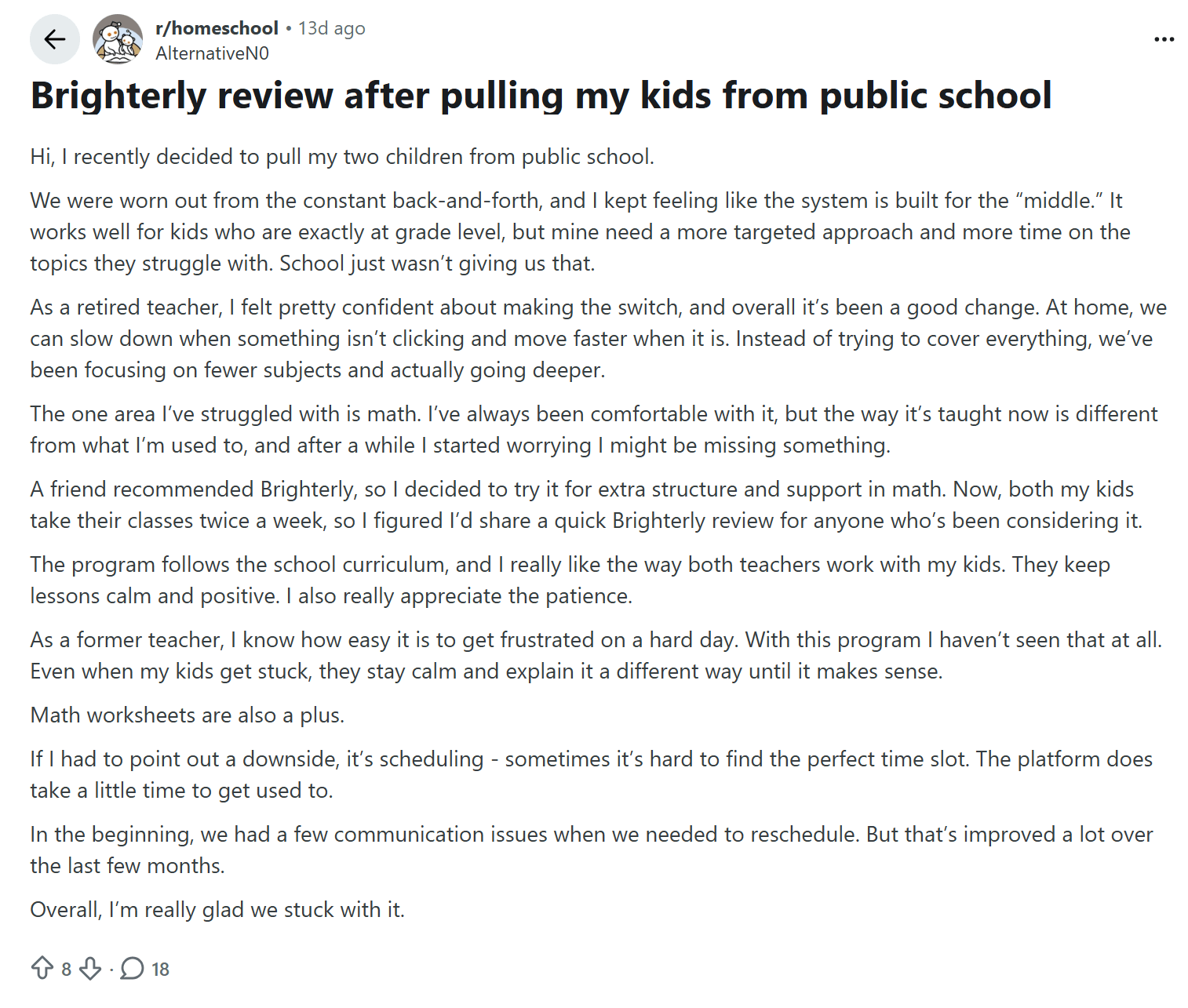
Task: Click the r/homeschool Snoo avatar
Action: point(118,38)
